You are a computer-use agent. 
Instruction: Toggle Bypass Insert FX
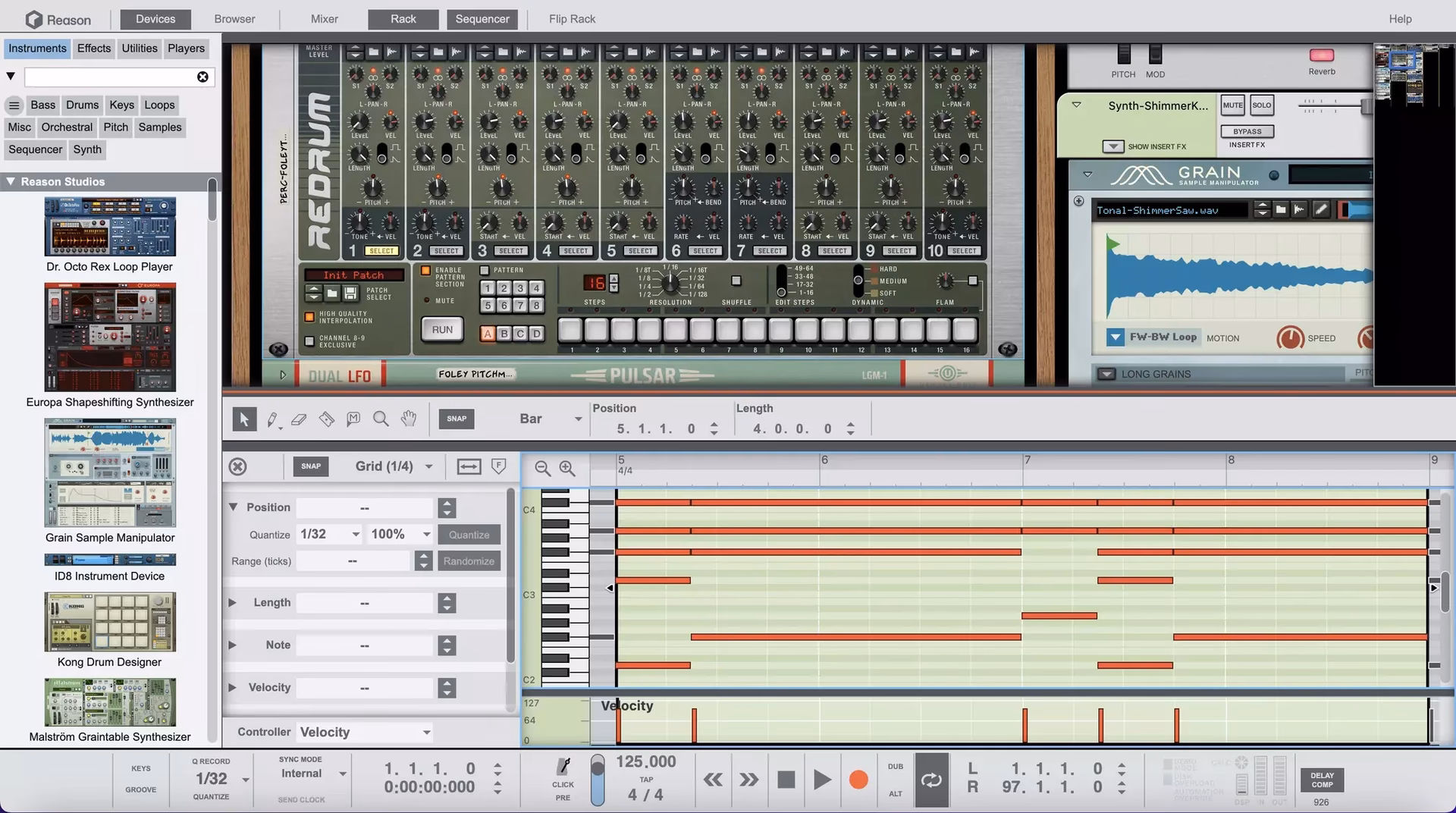pyautogui.click(x=1247, y=131)
